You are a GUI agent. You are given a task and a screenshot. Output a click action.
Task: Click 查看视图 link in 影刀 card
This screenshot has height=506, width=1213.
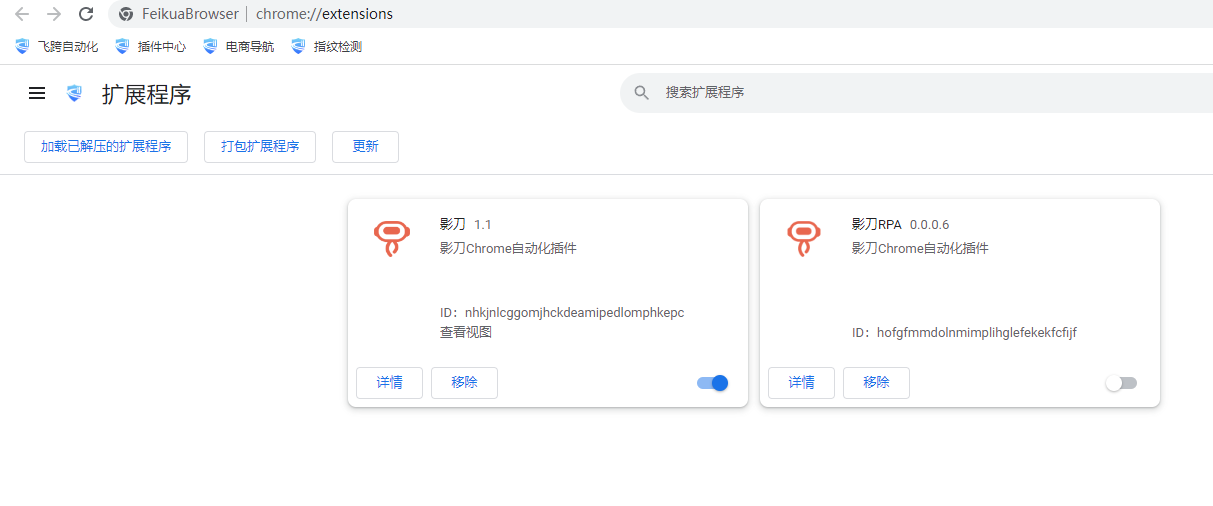[x=466, y=332]
